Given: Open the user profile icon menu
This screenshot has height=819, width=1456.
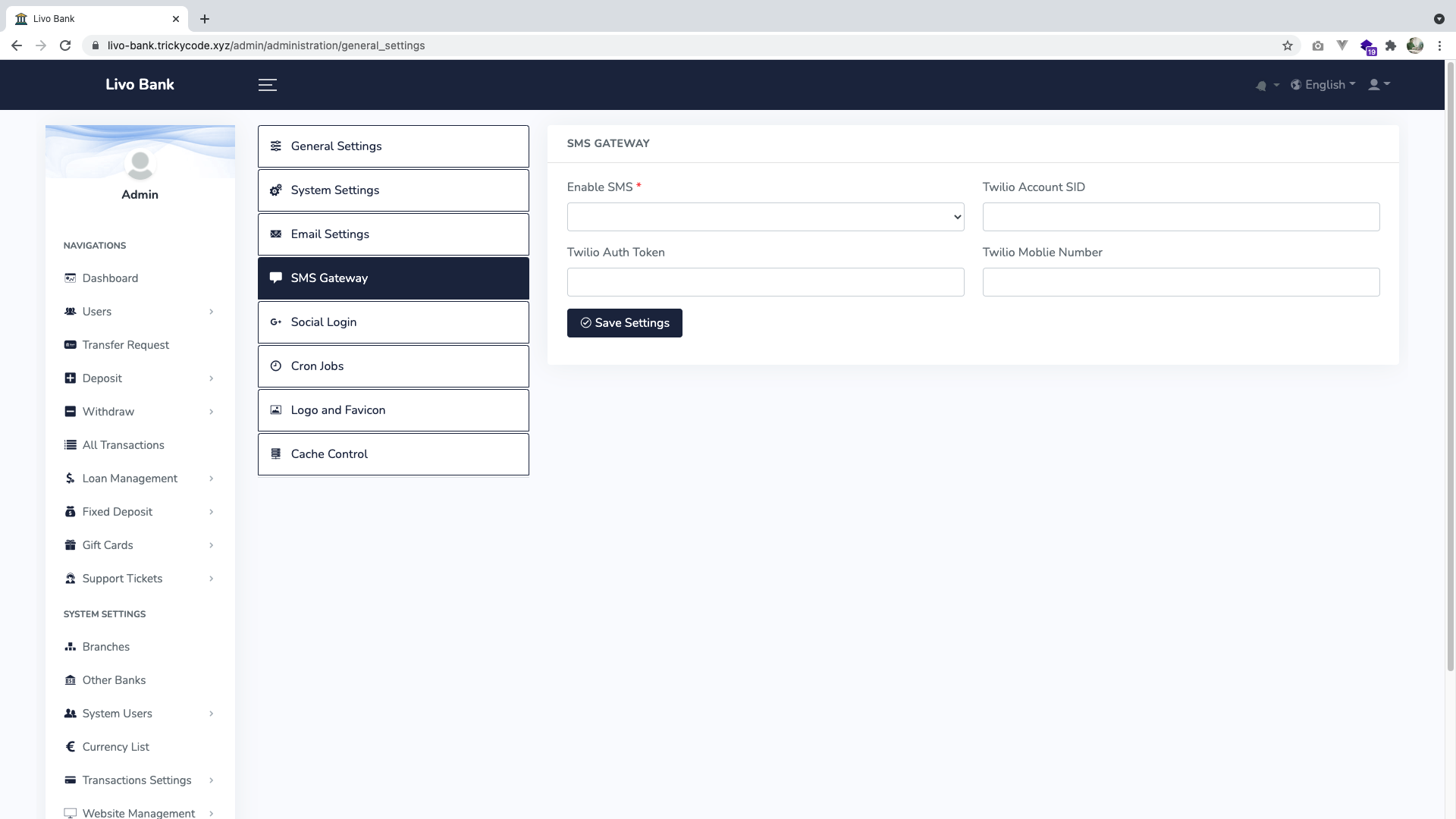Looking at the screenshot, I should 1379,85.
